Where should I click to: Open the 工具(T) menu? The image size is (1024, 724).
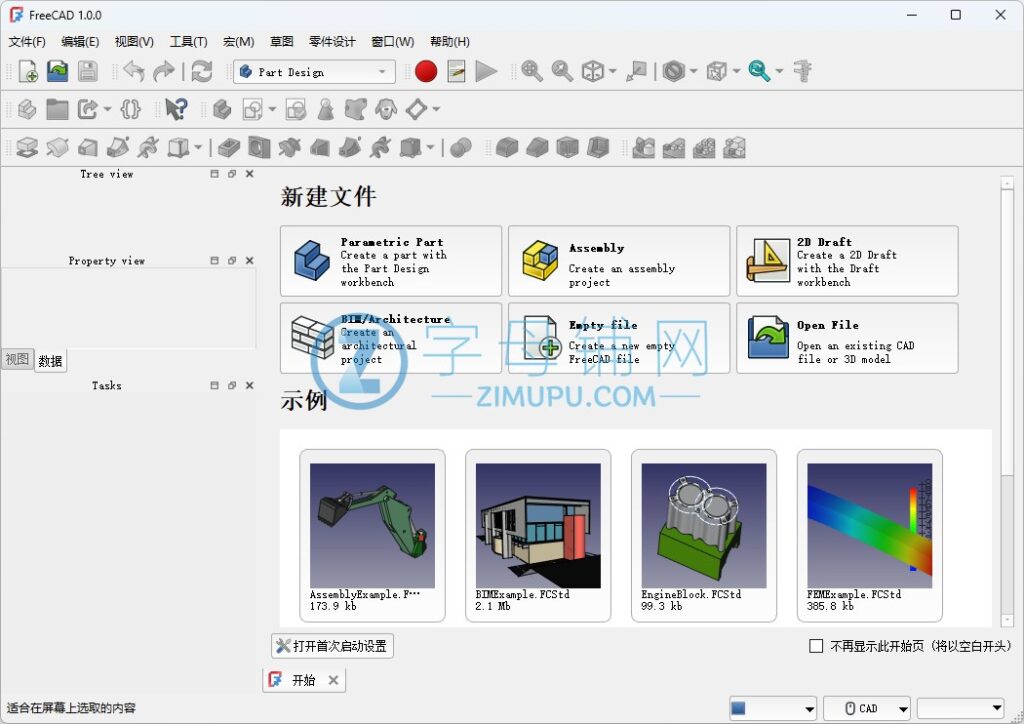[188, 42]
